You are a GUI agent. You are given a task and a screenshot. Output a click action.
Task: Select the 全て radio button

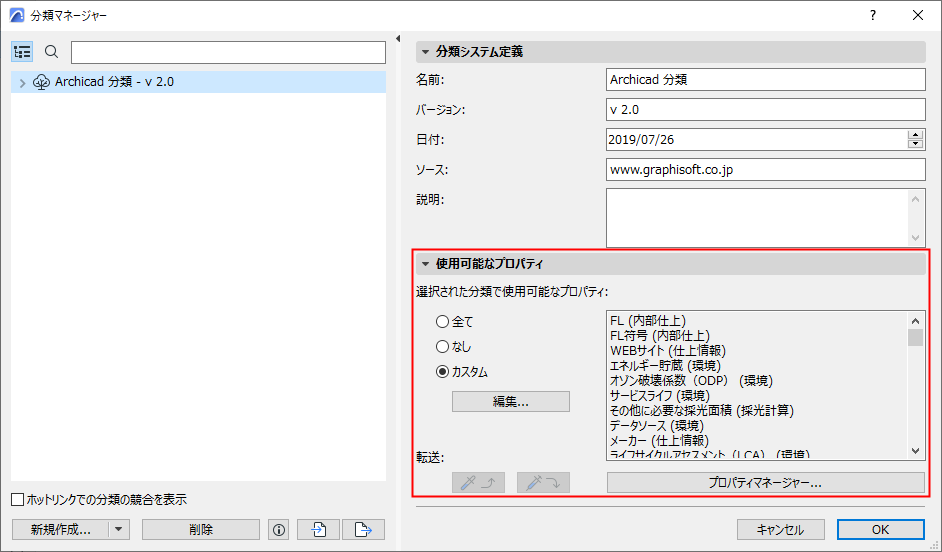point(443,322)
